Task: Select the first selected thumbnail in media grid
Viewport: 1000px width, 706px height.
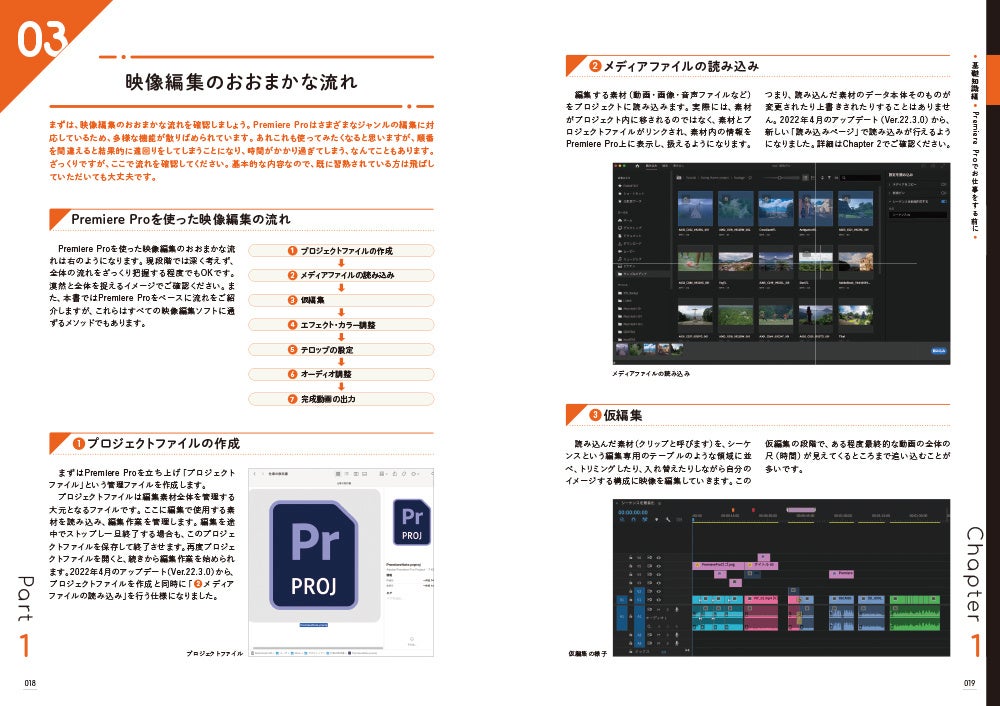Action: [x=695, y=209]
